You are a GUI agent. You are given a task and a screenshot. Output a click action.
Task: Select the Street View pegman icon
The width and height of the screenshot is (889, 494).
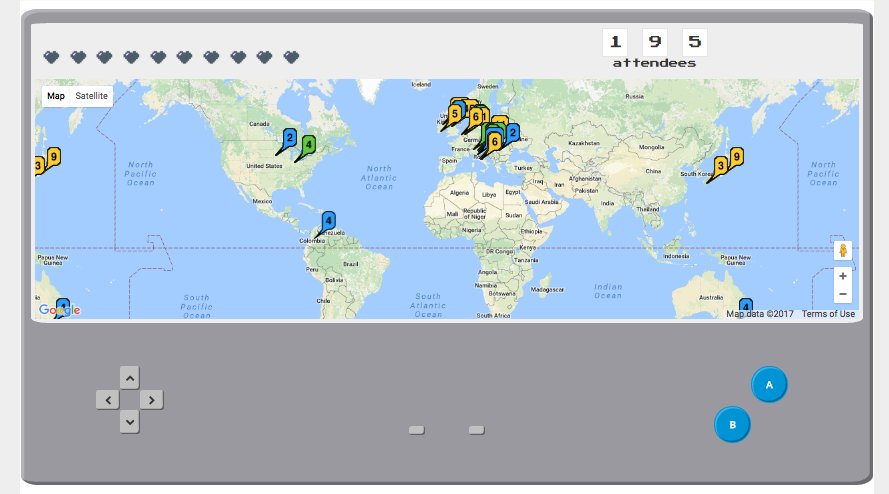(x=843, y=250)
